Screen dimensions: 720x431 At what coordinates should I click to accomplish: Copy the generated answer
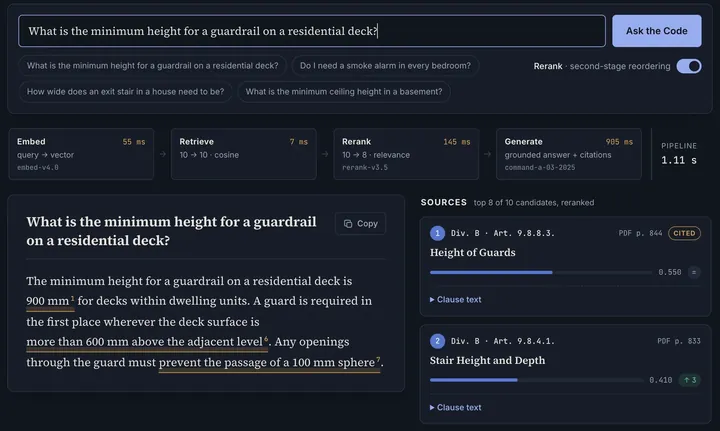pyautogui.click(x=360, y=224)
